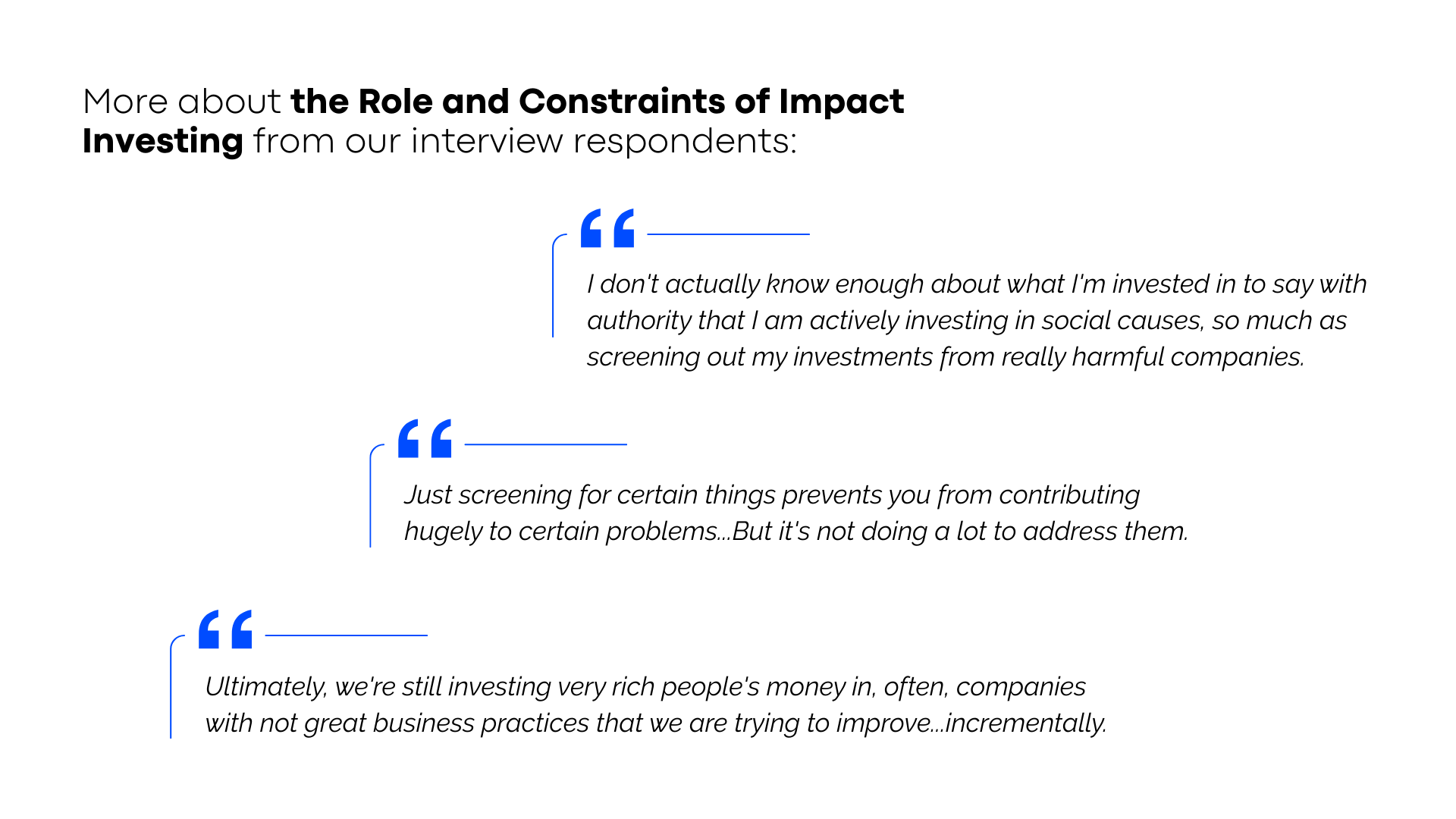The width and height of the screenshot is (1456, 819).
Task: Click the line "Ultimately, we're still investing"
Action: (x=645, y=686)
